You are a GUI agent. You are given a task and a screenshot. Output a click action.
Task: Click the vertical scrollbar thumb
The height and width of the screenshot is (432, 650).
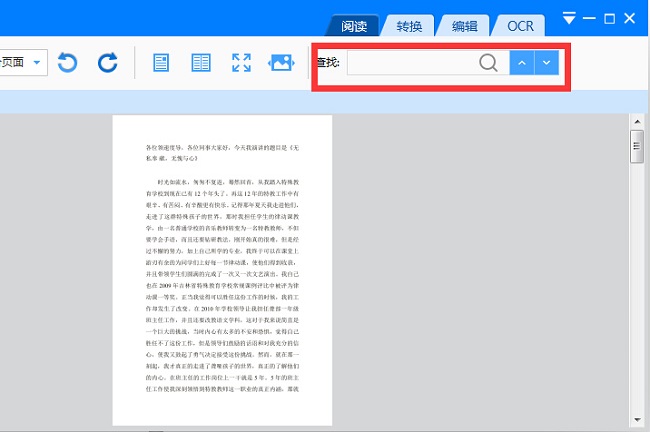(637, 146)
